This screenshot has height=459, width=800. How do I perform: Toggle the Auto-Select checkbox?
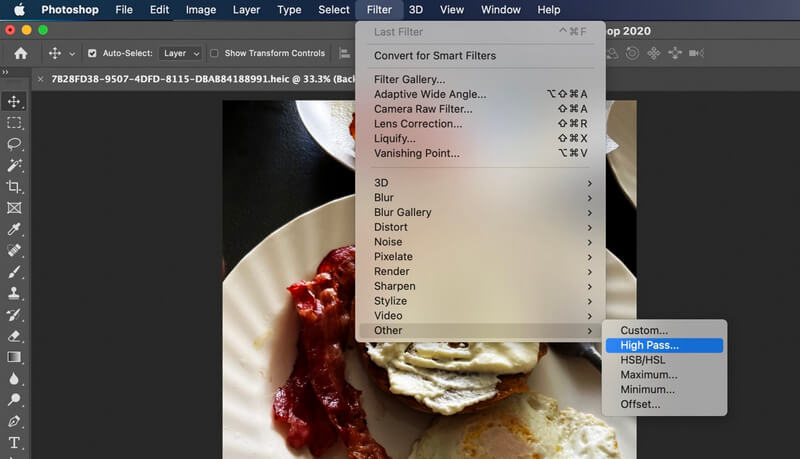(93, 53)
